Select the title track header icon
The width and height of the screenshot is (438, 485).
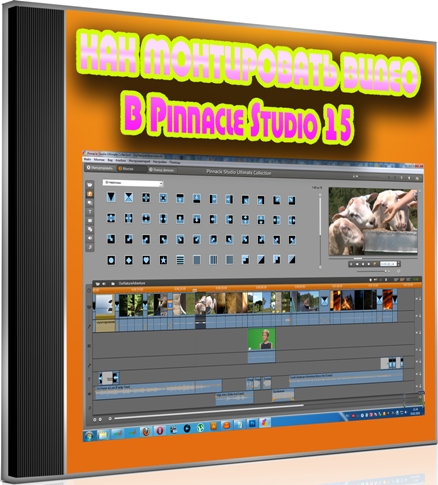[89, 379]
